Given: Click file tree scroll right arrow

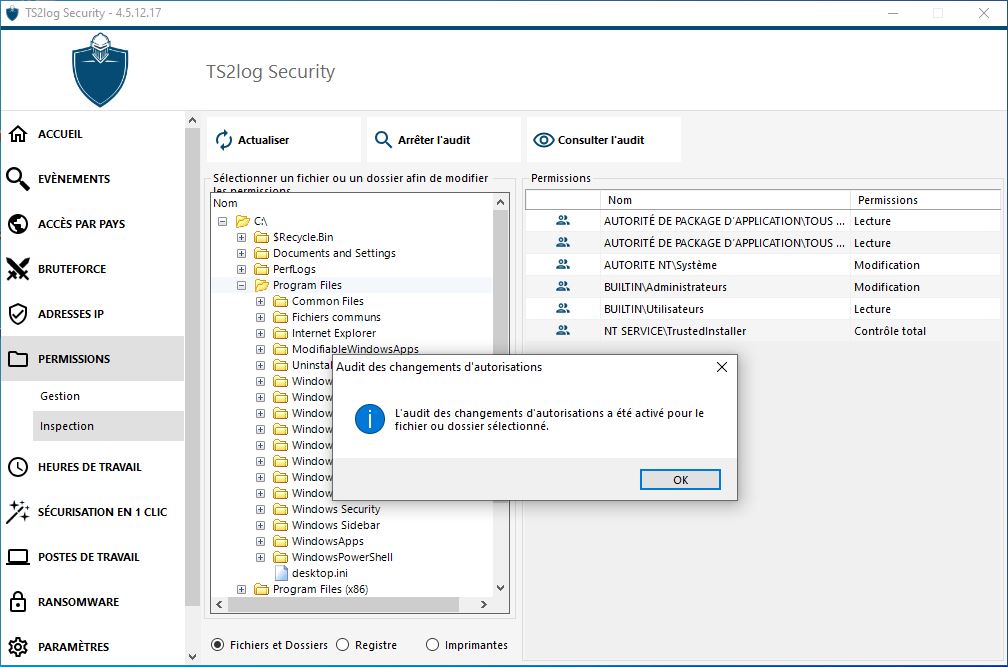Looking at the screenshot, I should coord(484,605).
